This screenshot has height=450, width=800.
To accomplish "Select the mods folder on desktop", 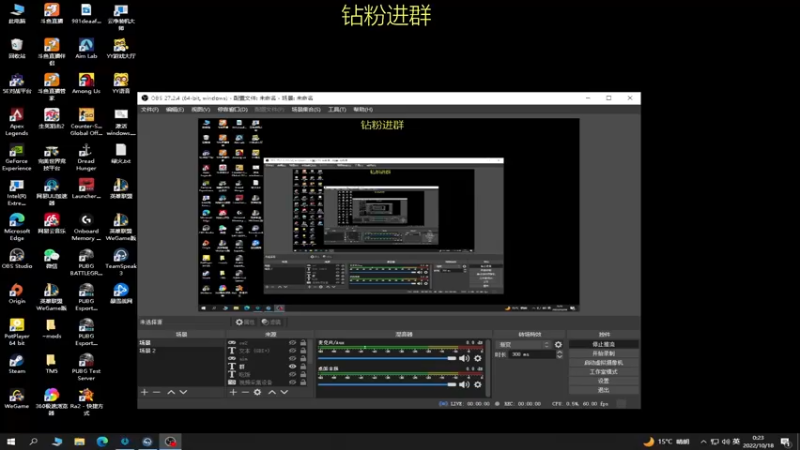I will (x=51, y=328).
